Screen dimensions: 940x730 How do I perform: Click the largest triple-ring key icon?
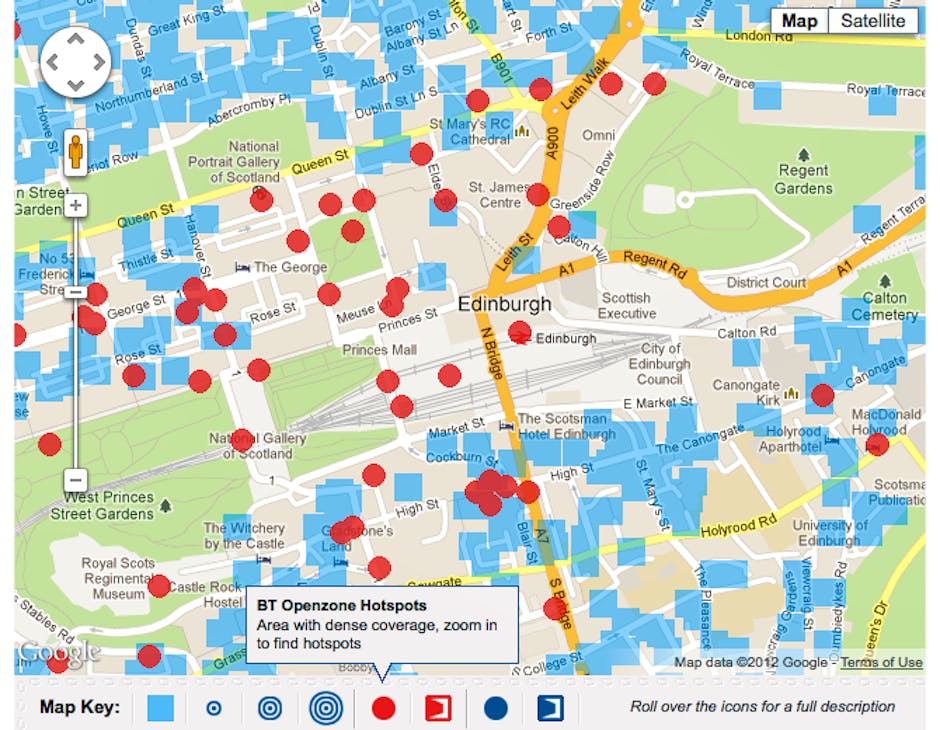(x=326, y=708)
